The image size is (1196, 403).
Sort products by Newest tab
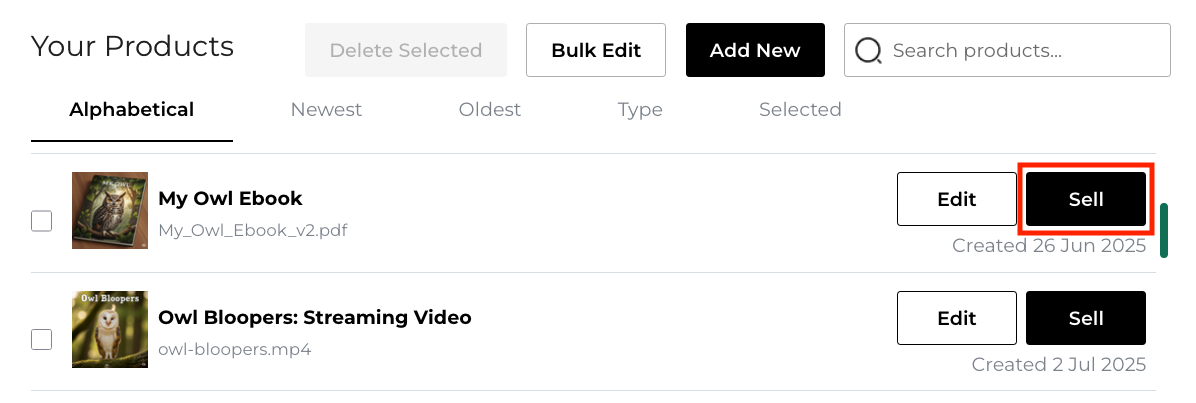tap(326, 110)
